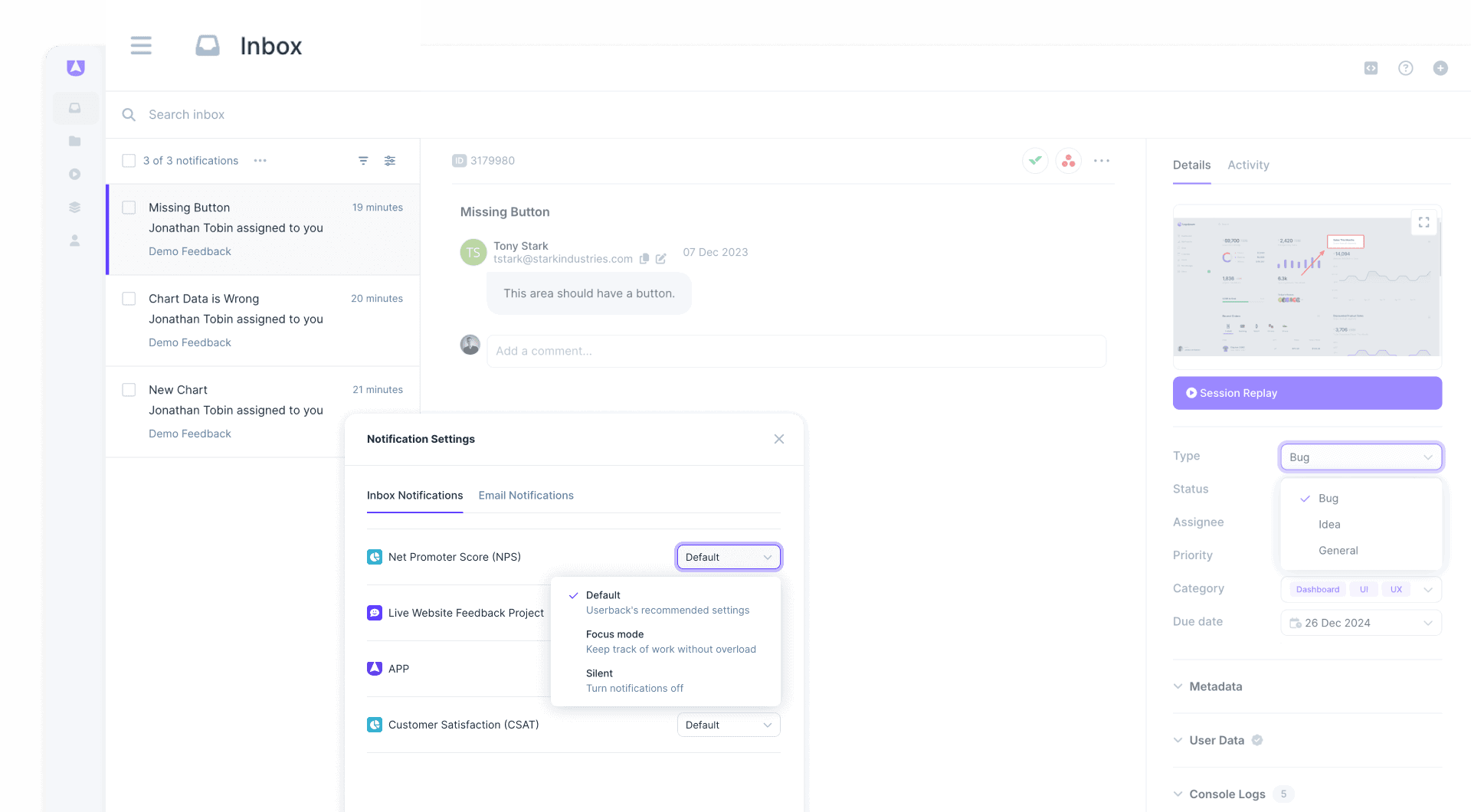Open the help question-mark icon
The width and height of the screenshot is (1471, 812).
(x=1406, y=68)
